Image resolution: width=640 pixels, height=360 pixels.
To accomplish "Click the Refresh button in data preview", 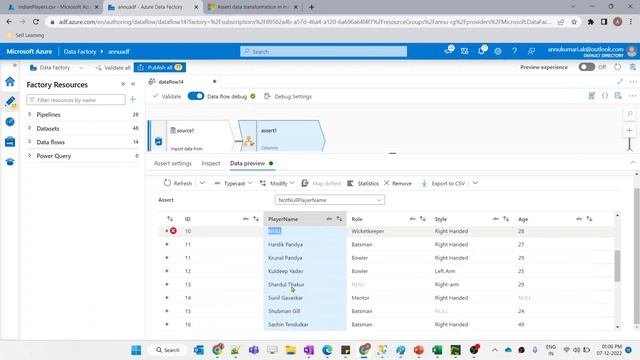I will (x=178, y=183).
